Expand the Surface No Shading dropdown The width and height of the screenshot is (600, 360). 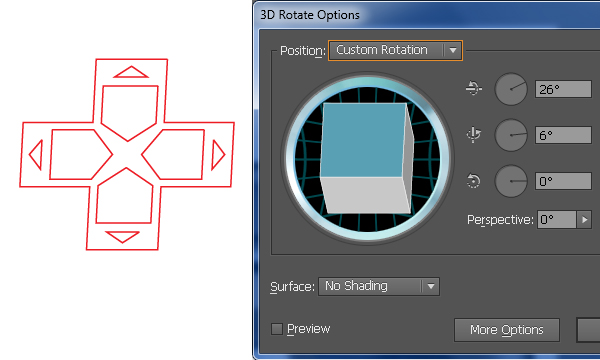[379, 286]
